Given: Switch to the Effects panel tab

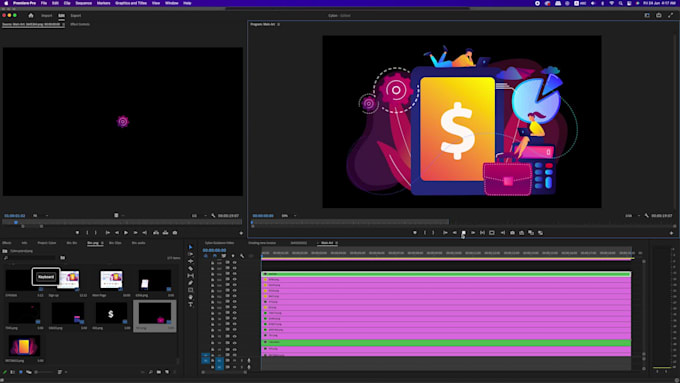Looking at the screenshot, I should [7, 243].
